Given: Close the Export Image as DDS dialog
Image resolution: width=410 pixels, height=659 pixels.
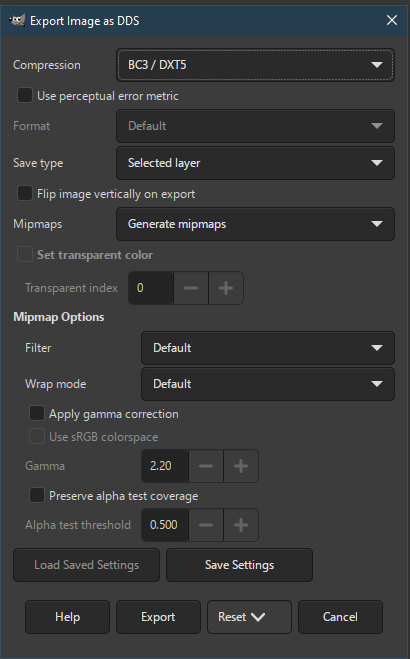Looking at the screenshot, I should coord(392,20).
